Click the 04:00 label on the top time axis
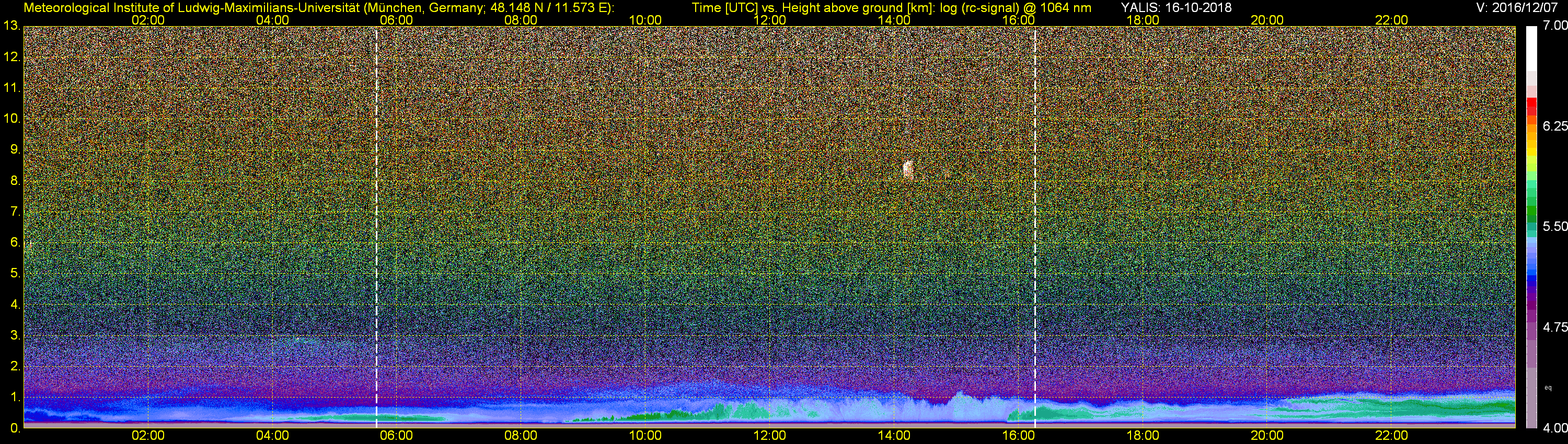The height and width of the screenshot is (444, 1568). tap(272, 20)
